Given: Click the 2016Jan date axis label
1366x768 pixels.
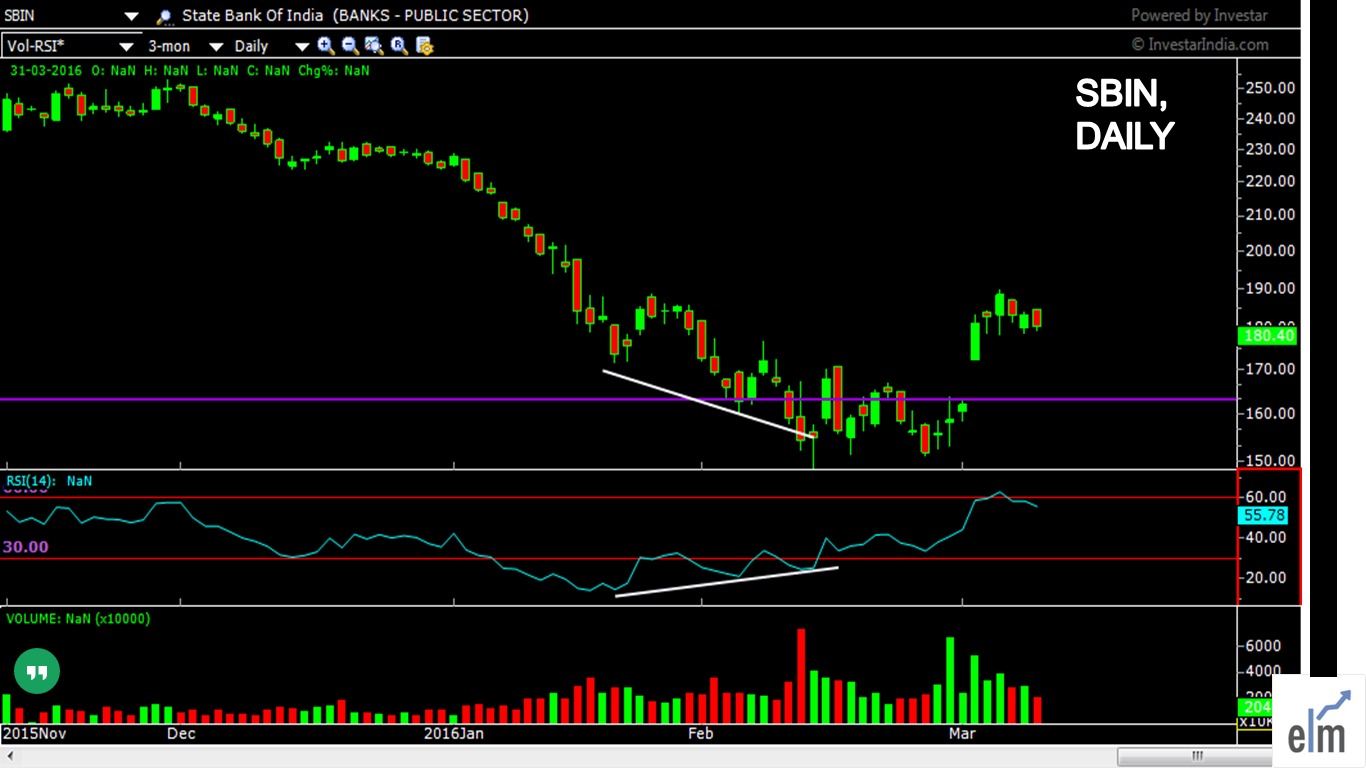Looking at the screenshot, I should (x=454, y=733).
